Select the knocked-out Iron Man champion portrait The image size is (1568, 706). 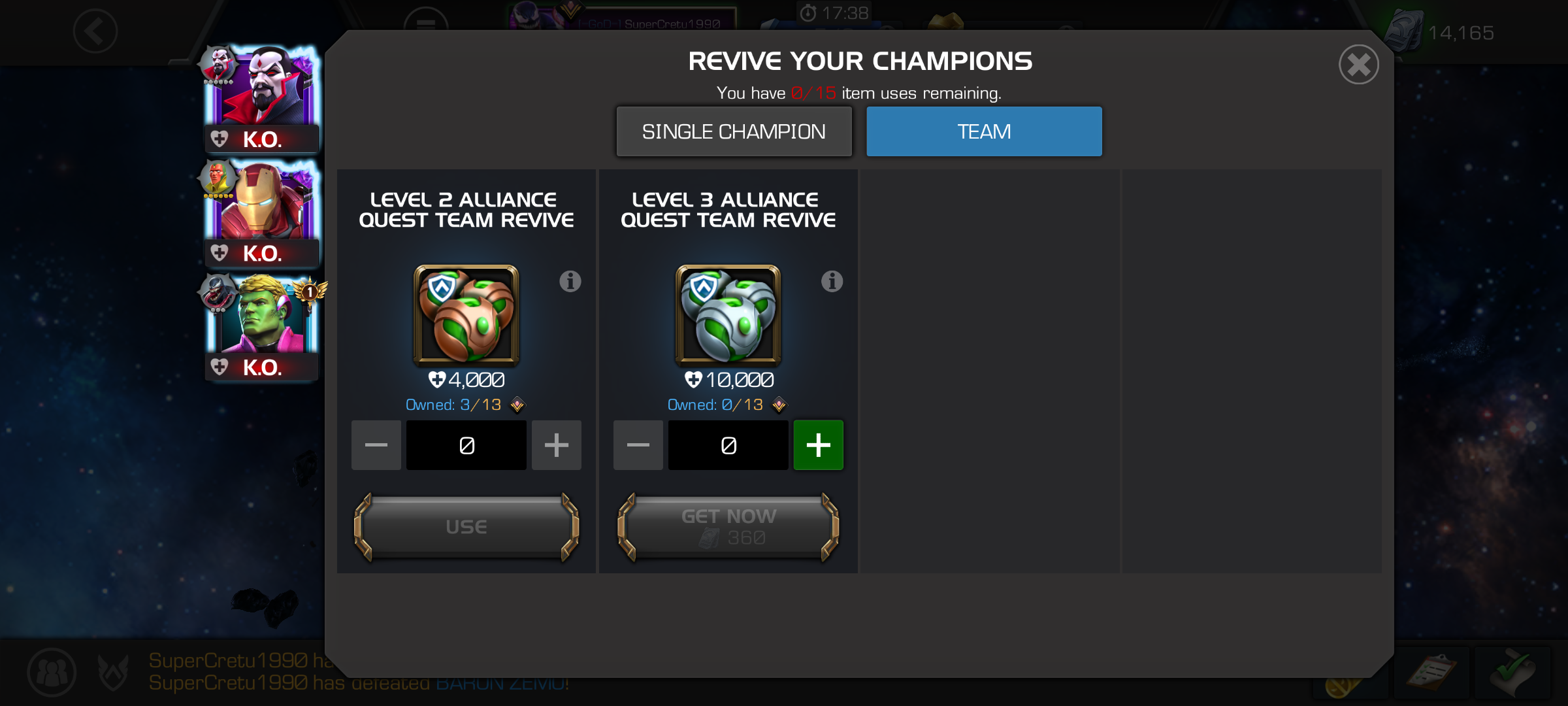(263, 212)
